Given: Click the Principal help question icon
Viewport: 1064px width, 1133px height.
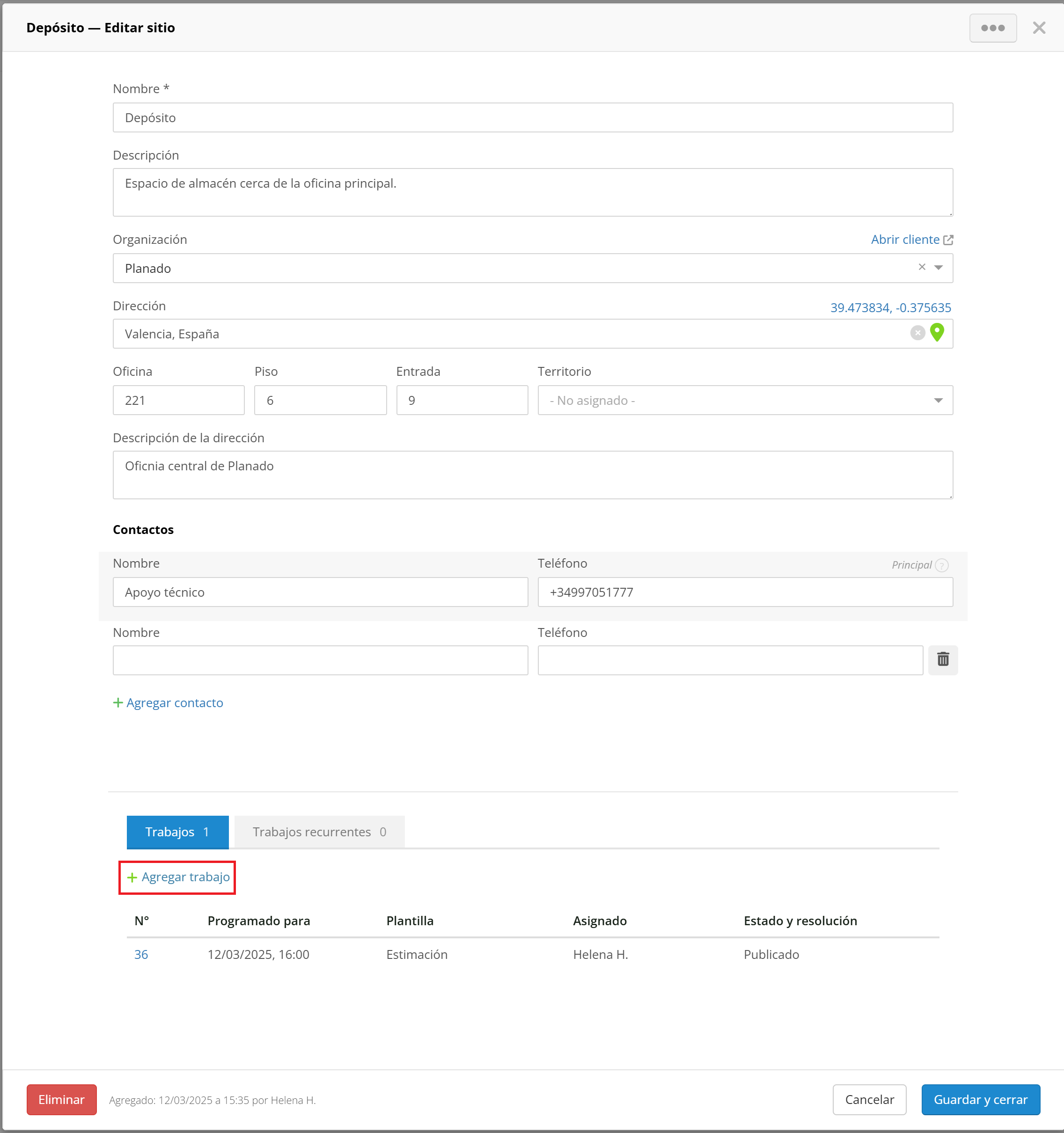Looking at the screenshot, I should [x=942, y=565].
